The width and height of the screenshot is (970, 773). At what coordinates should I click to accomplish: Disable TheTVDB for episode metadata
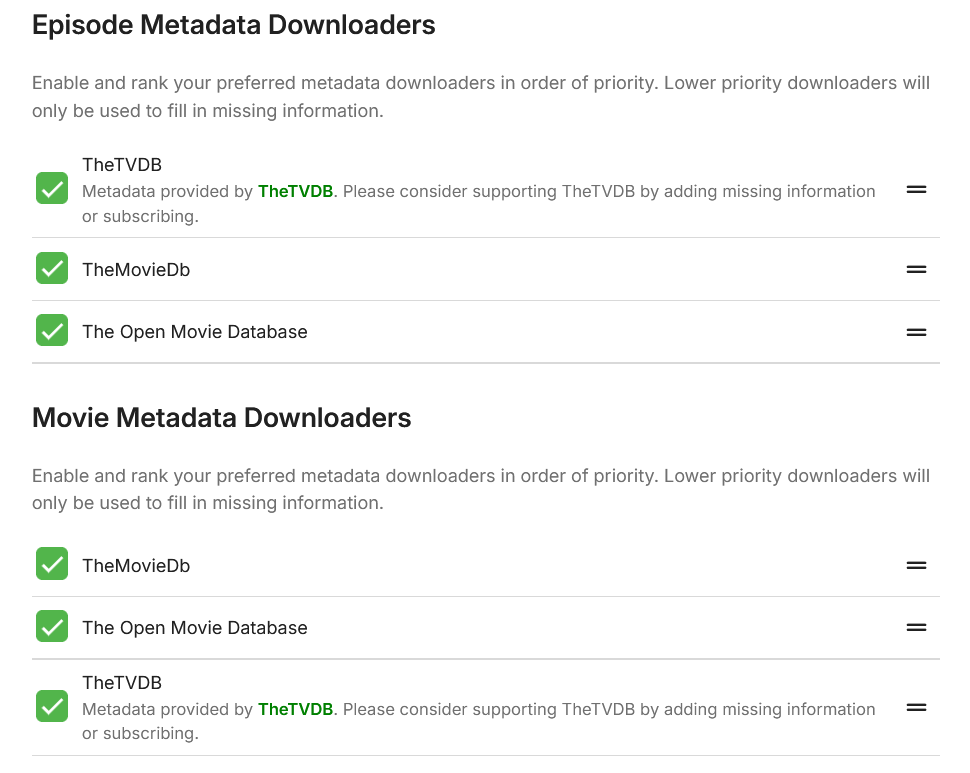(x=52, y=188)
